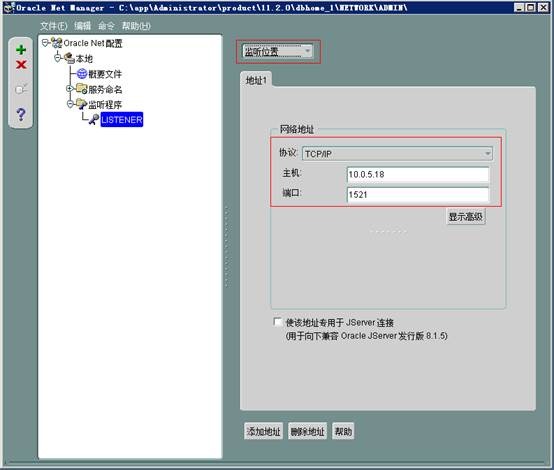Image resolution: width=554 pixels, height=470 pixels.
Task: Click the 主机 label
Action: (292, 173)
